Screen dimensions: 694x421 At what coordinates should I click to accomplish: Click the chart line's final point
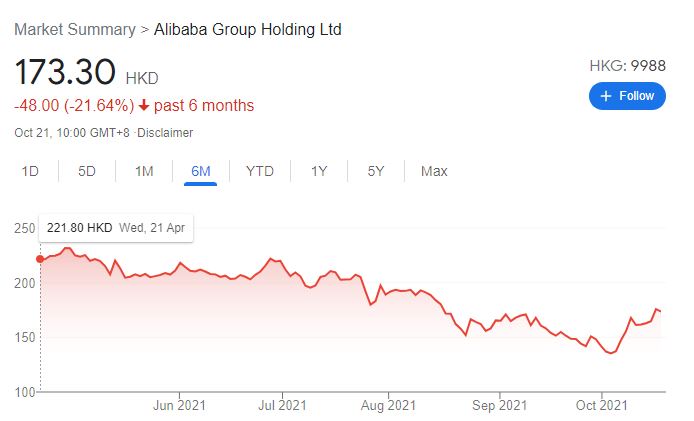(x=661, y=311)
